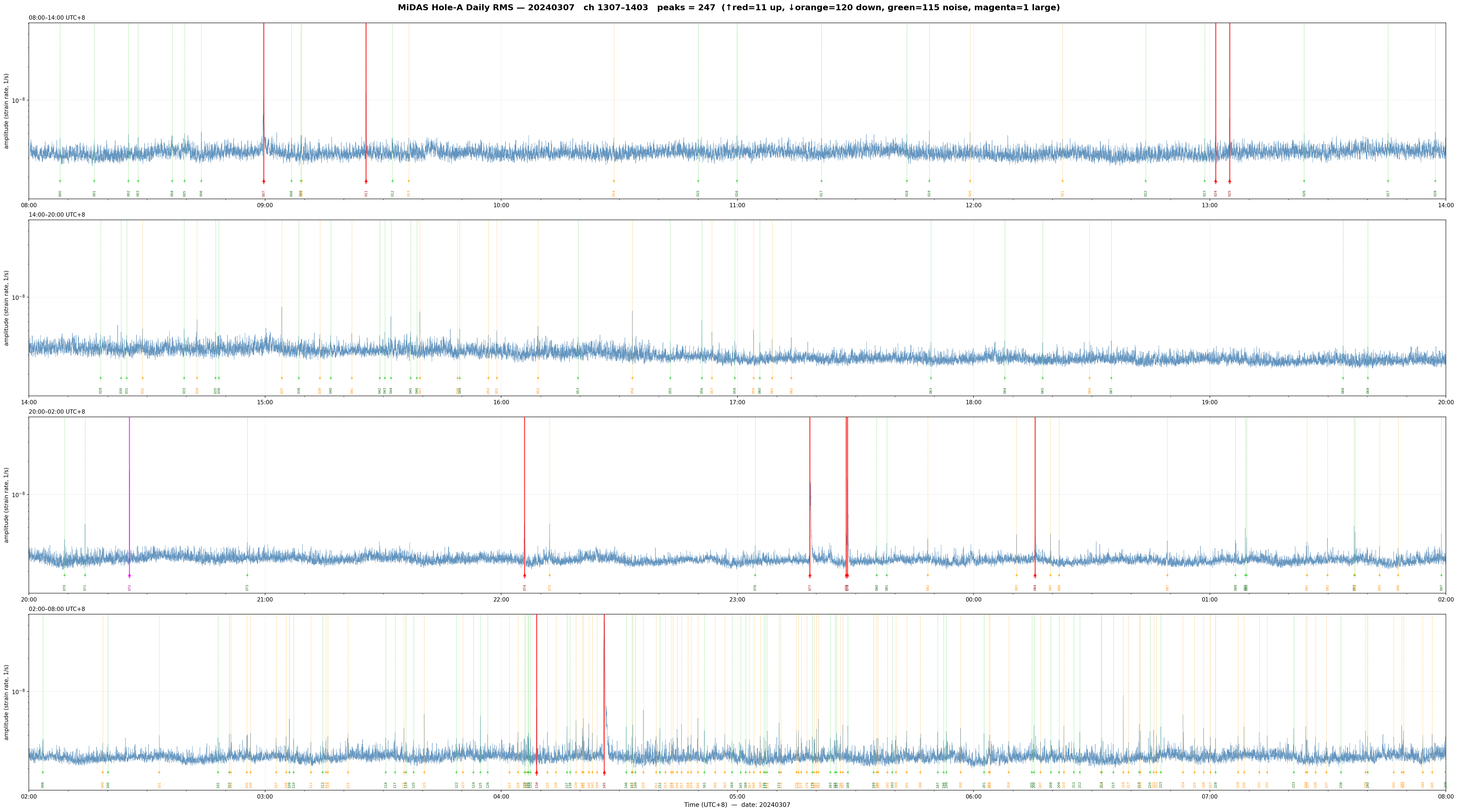The height and width of the screenshot is (812, 1458).
Task: Click the 09:00 time tick label
Action: (x=265, y=205)
